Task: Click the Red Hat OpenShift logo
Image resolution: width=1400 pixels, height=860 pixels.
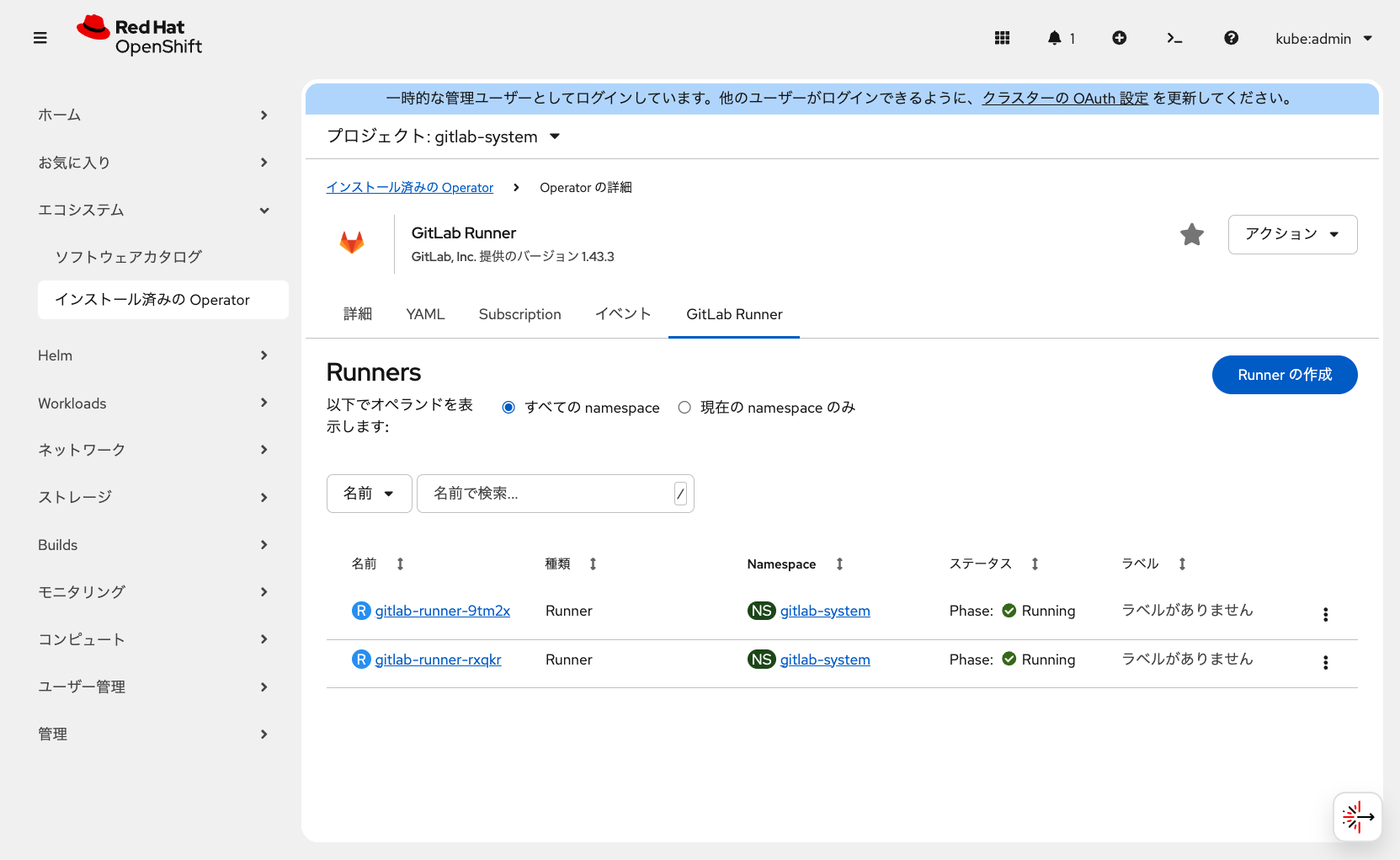Action: coord(138,35)
